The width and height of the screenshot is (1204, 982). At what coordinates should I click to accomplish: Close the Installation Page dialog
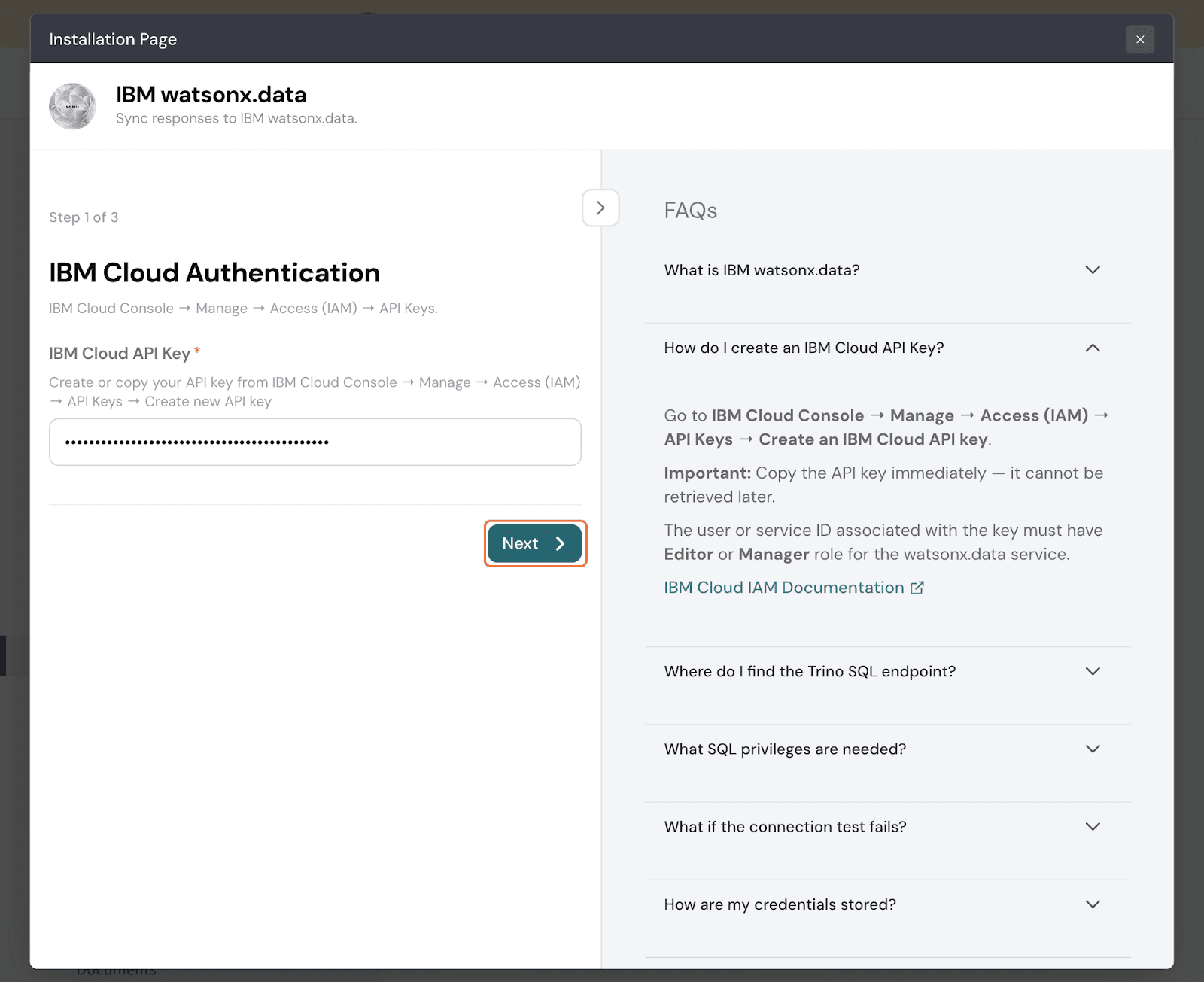tap(1139, 39)
